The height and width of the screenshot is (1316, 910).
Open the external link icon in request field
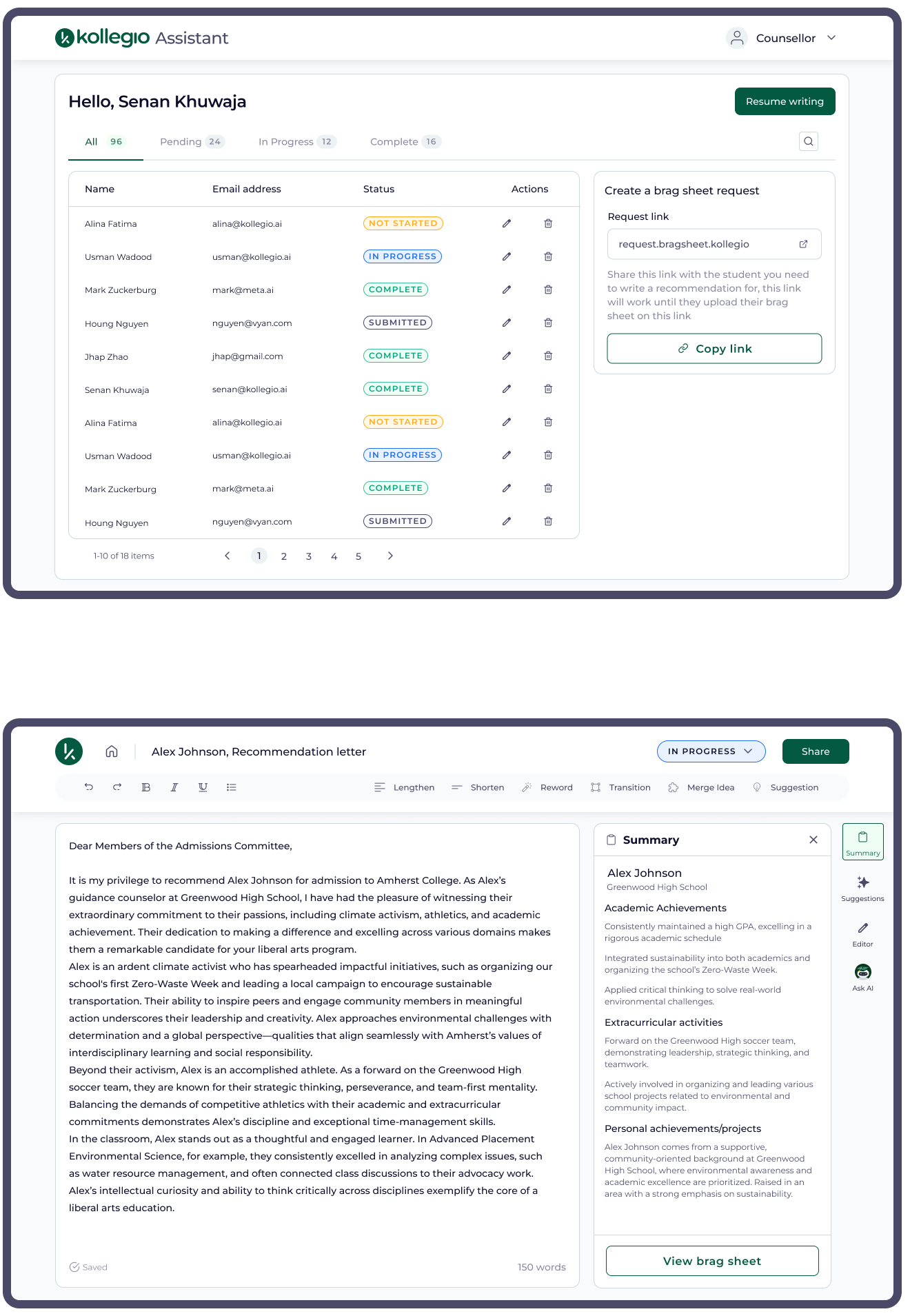(803, 244)
